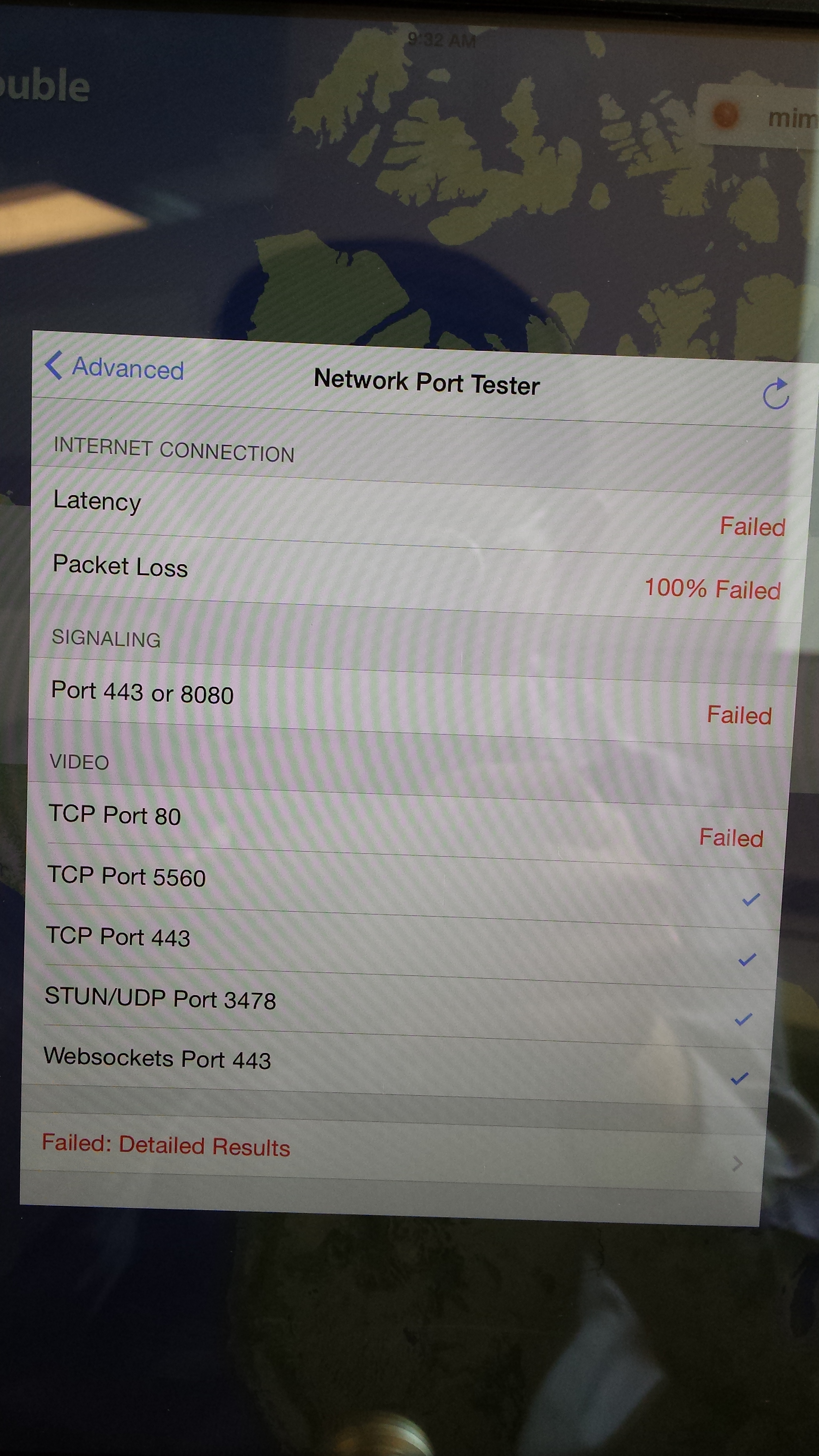Tap the TCP Port 80 row
819x1456 pixels.
[x=407, y=825]
